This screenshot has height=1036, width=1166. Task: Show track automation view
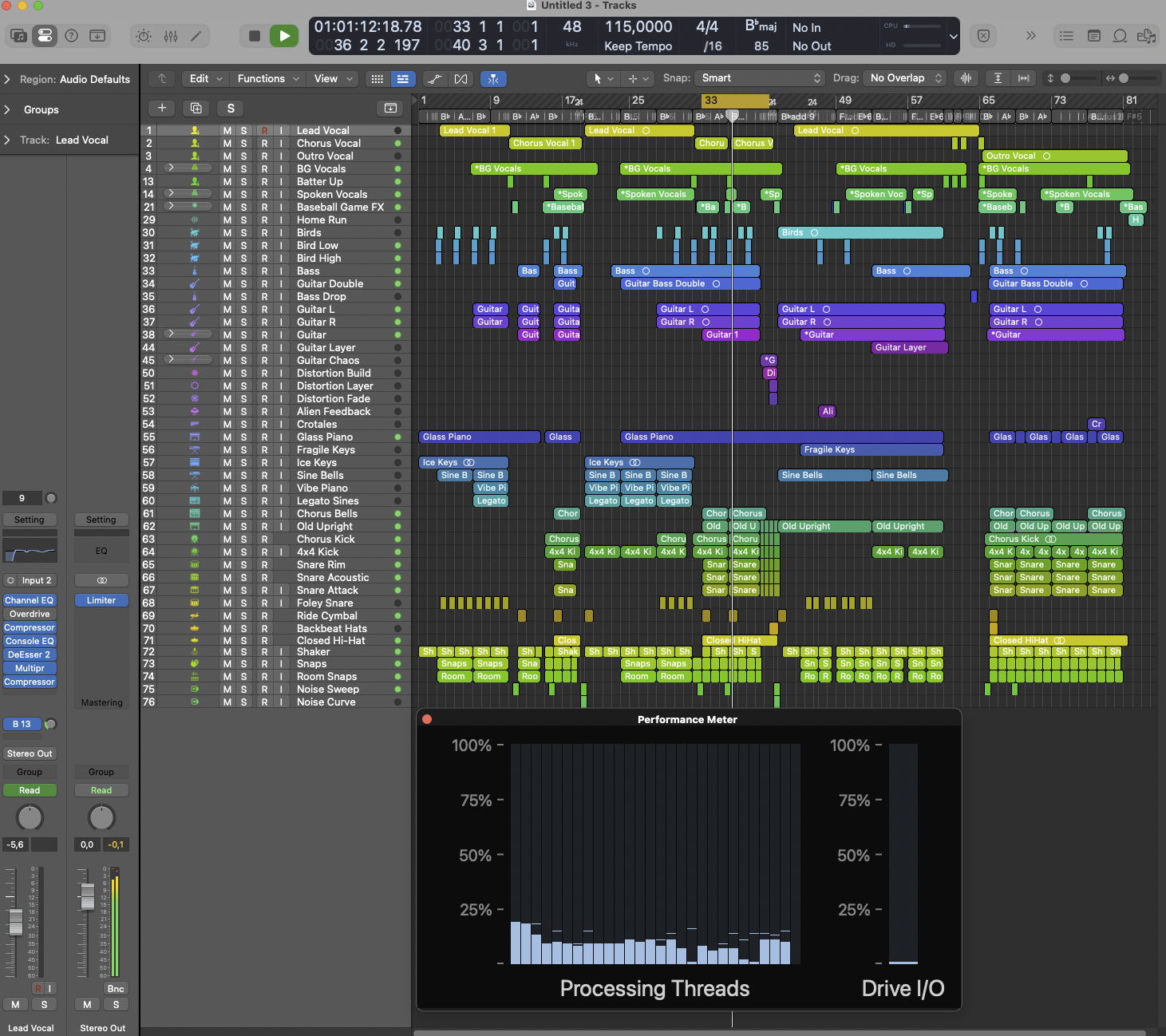point(434,79)
